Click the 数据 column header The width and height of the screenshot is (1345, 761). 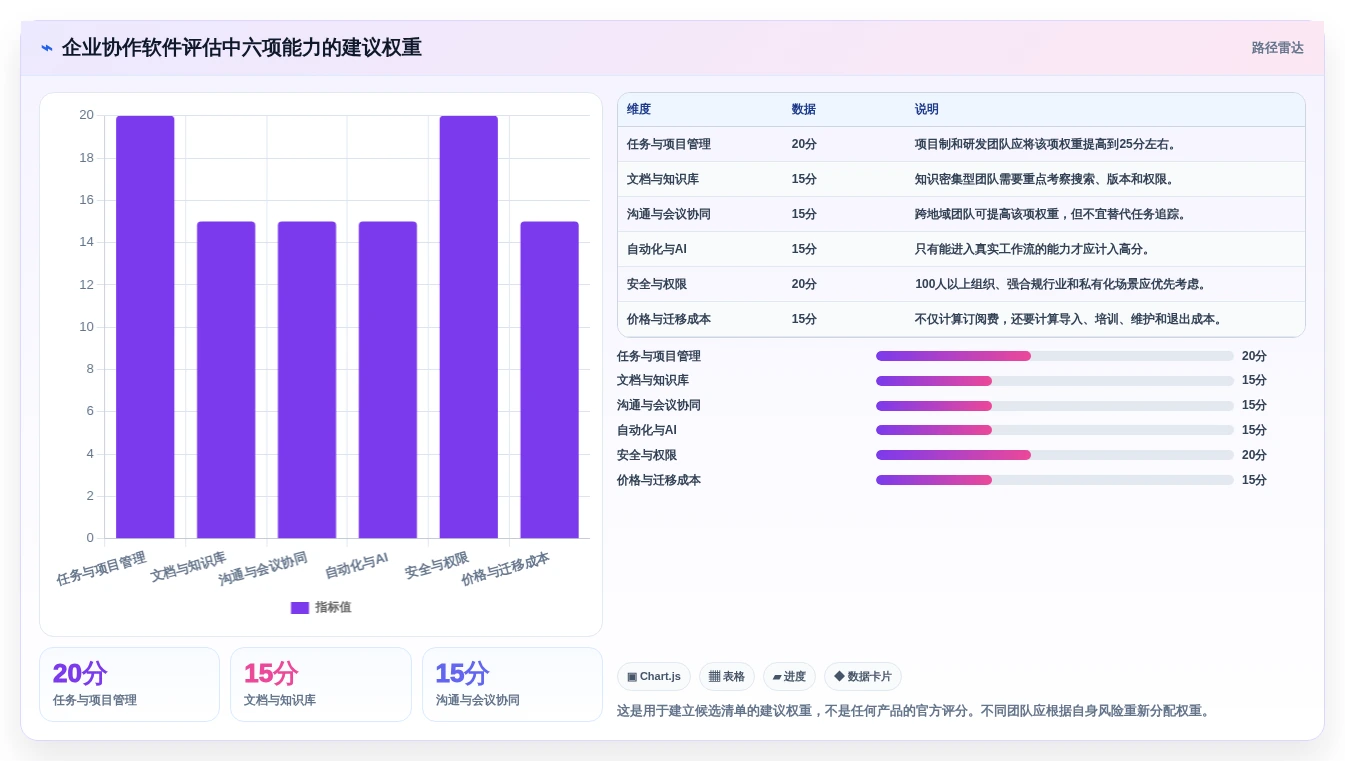pos(804,110)
